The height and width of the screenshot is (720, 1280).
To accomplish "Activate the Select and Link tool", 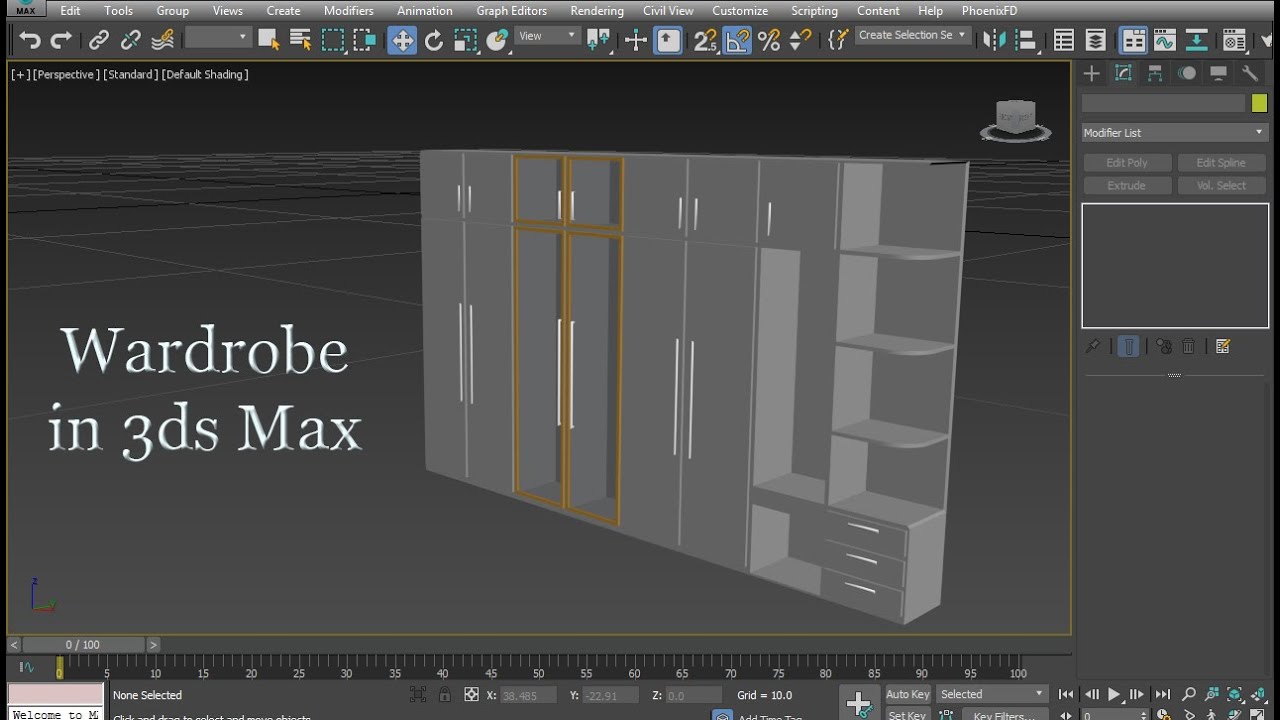I will (x=98, y=40).
